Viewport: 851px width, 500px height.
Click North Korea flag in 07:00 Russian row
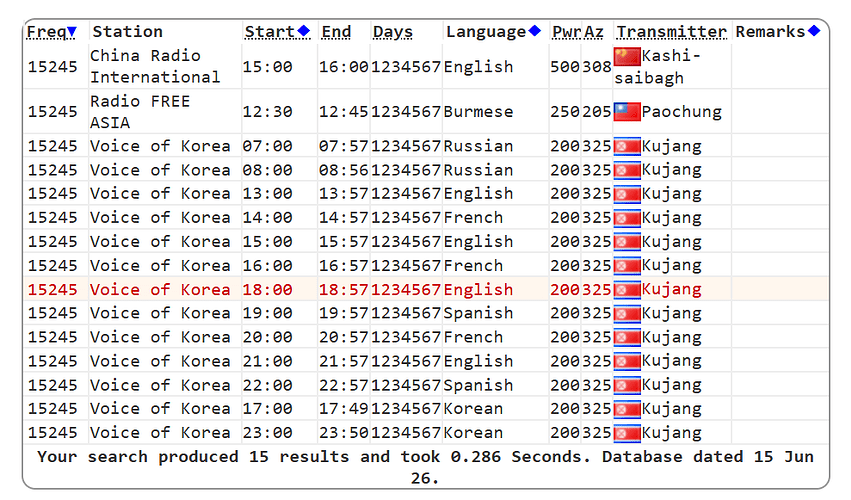[x=627, y=147]
